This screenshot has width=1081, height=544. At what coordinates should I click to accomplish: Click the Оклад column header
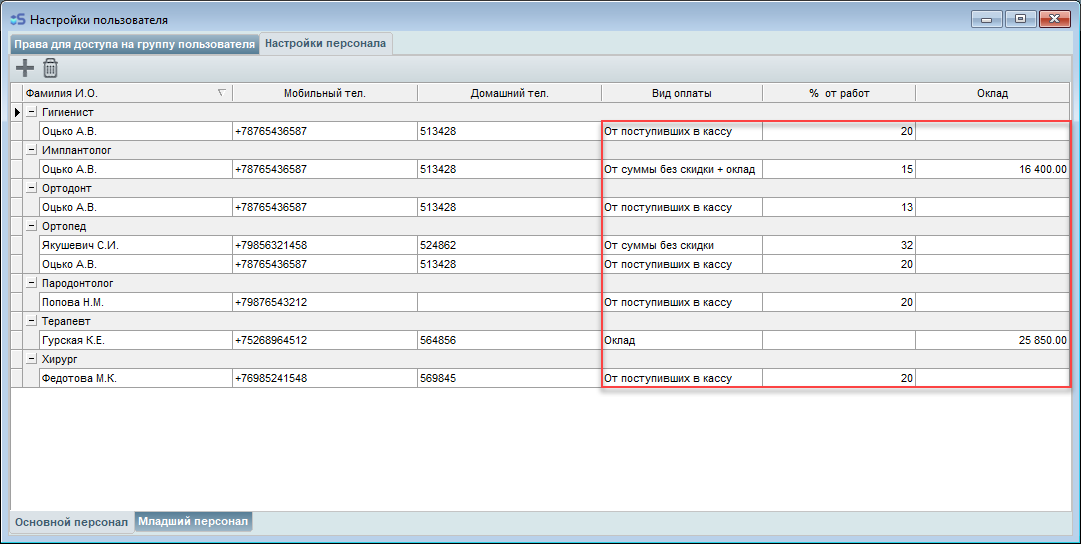(992, 93)
